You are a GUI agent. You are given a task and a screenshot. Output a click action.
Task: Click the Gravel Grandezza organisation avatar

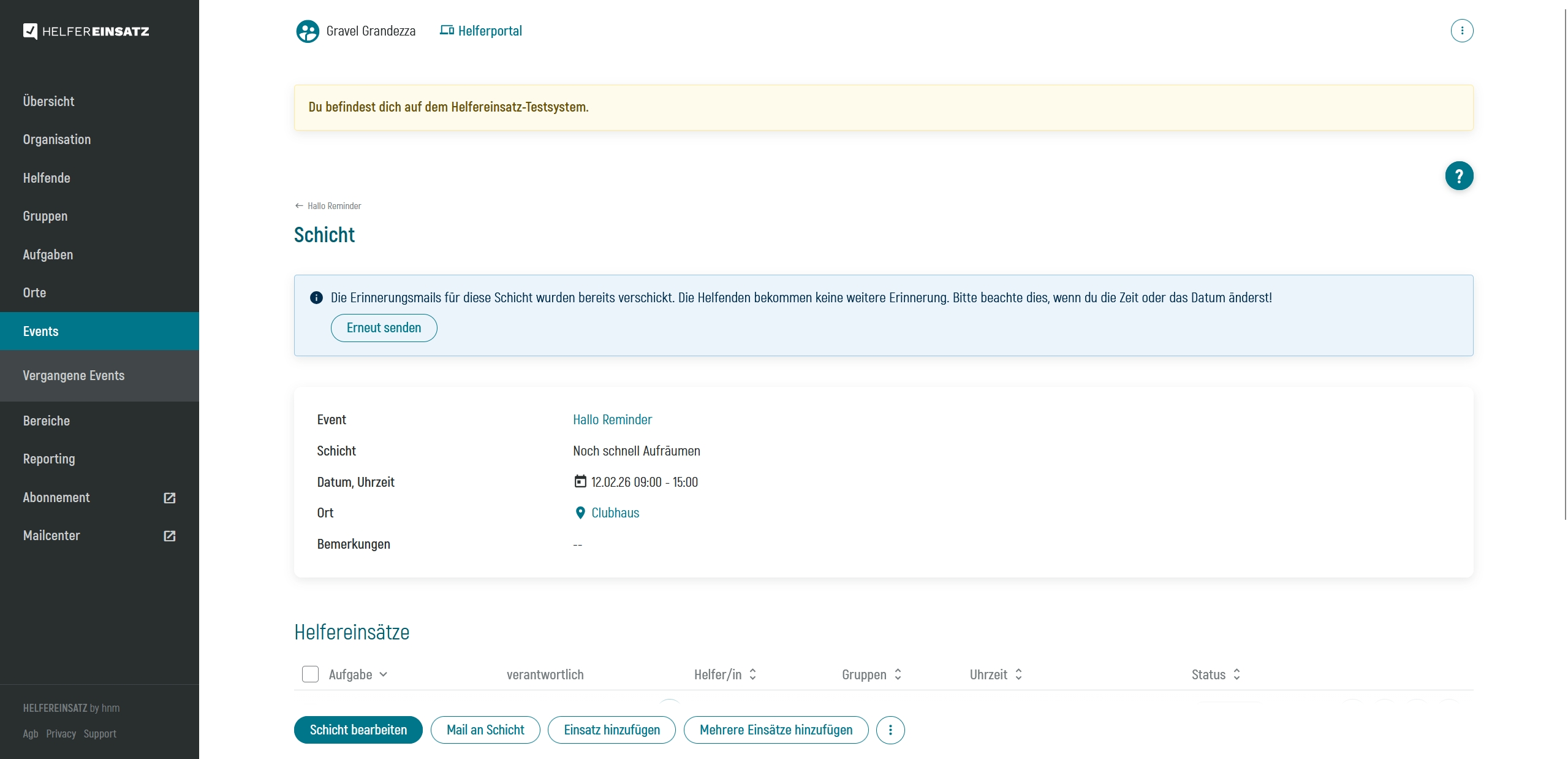click(307, 31)
